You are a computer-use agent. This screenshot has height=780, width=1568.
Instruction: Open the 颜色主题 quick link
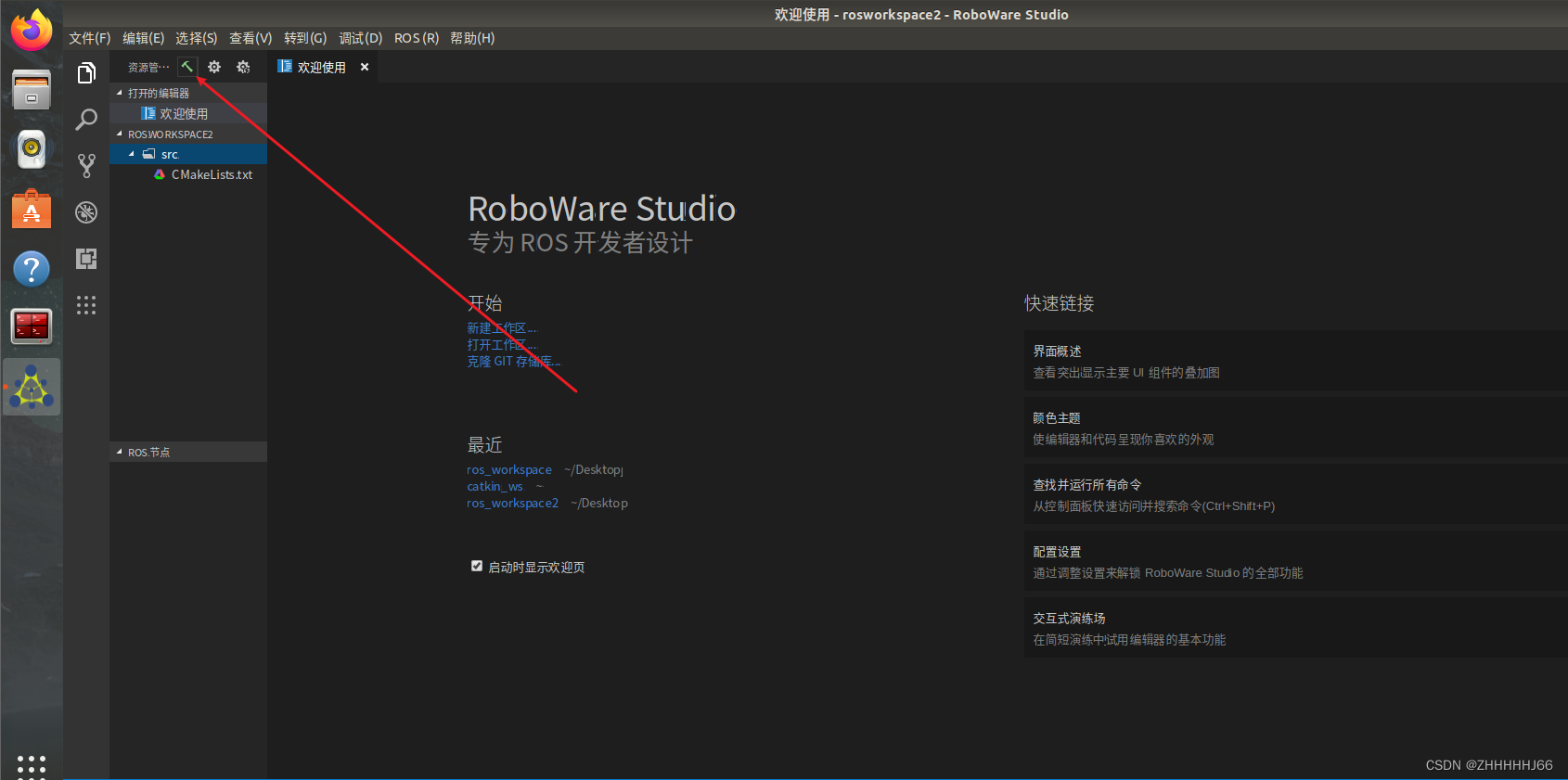tap(1295, 428)
